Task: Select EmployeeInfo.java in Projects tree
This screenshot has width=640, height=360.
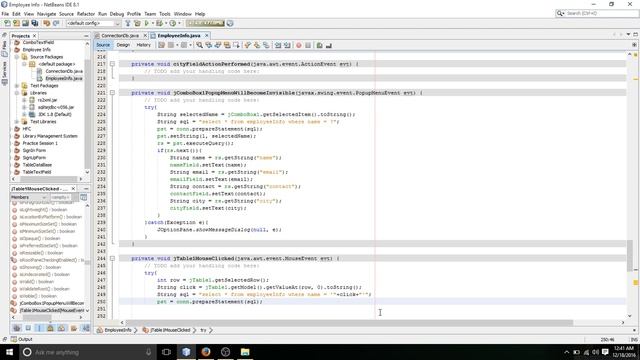Action: point(64,78)
